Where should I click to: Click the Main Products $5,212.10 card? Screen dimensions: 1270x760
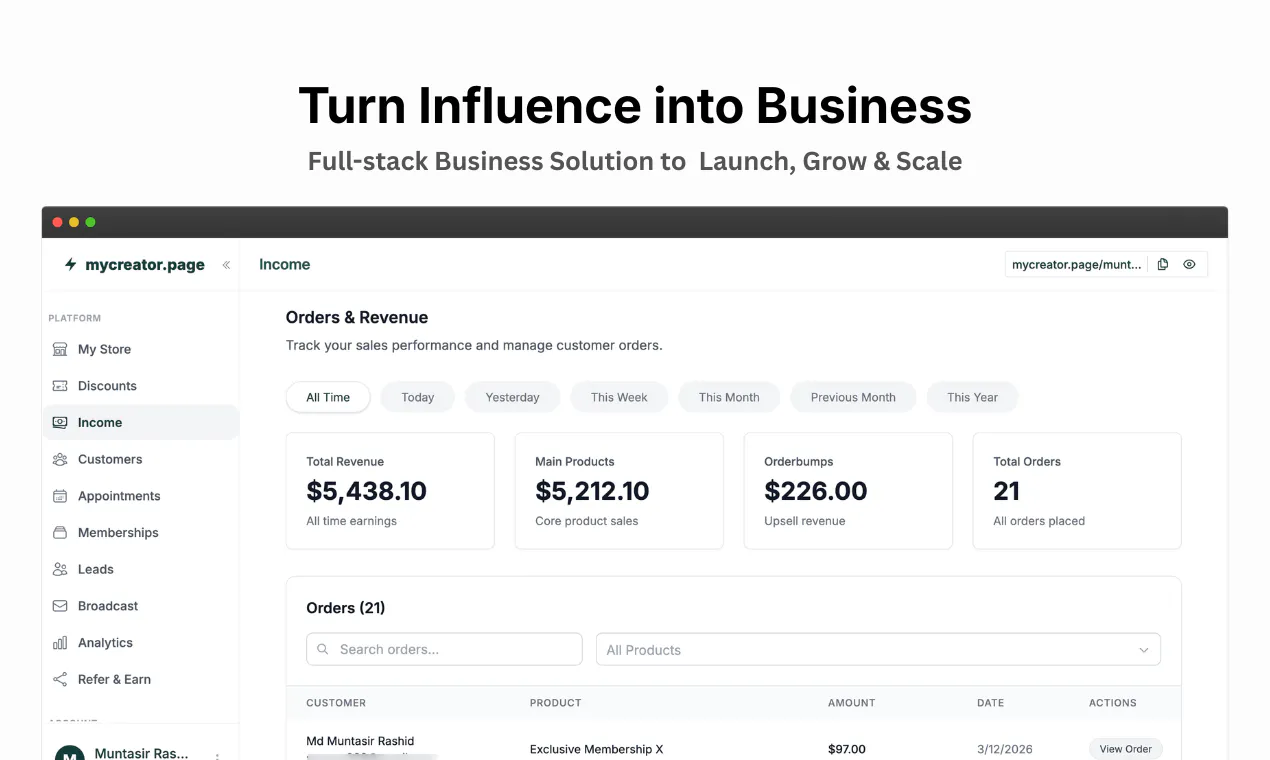619,491
